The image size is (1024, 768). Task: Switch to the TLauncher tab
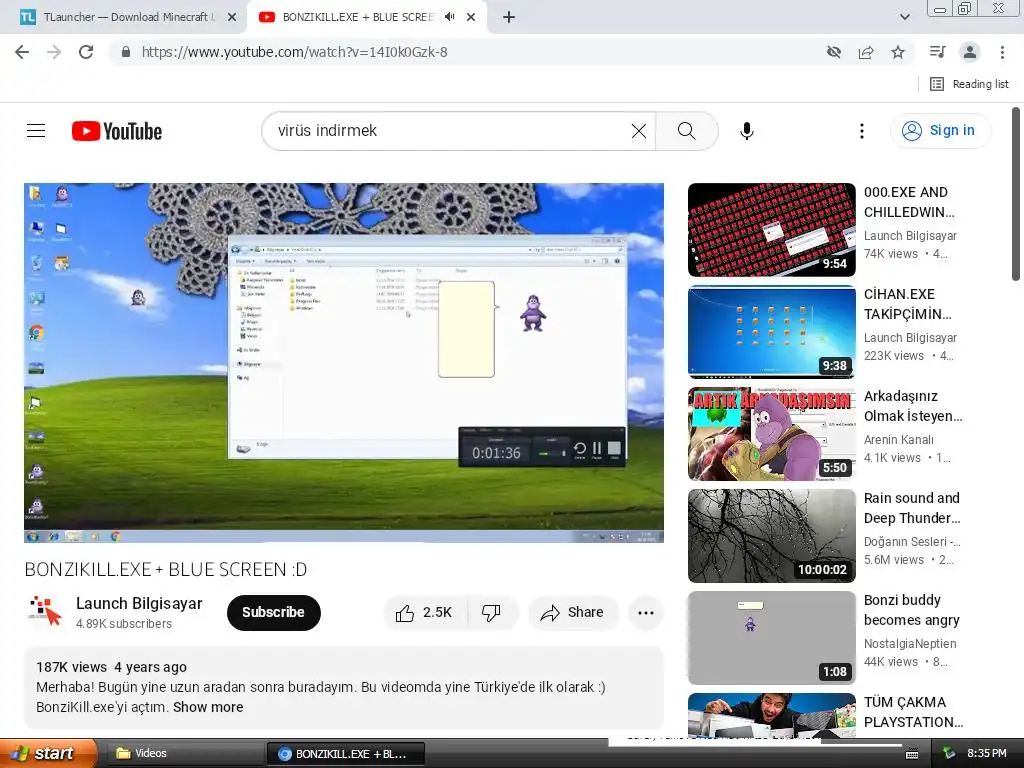123,17
